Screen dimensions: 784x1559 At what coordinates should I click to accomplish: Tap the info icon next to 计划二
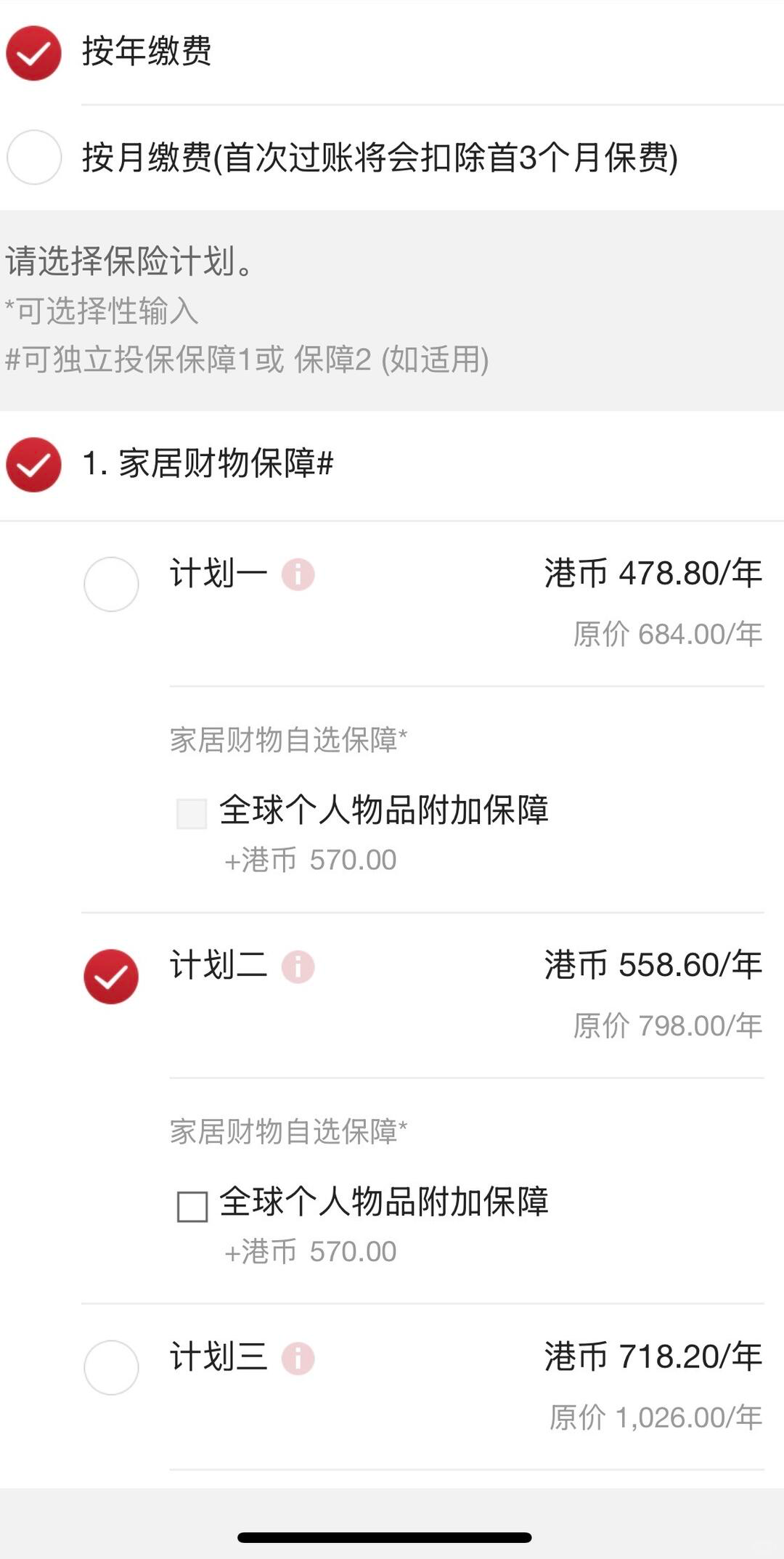click(298, 967)
